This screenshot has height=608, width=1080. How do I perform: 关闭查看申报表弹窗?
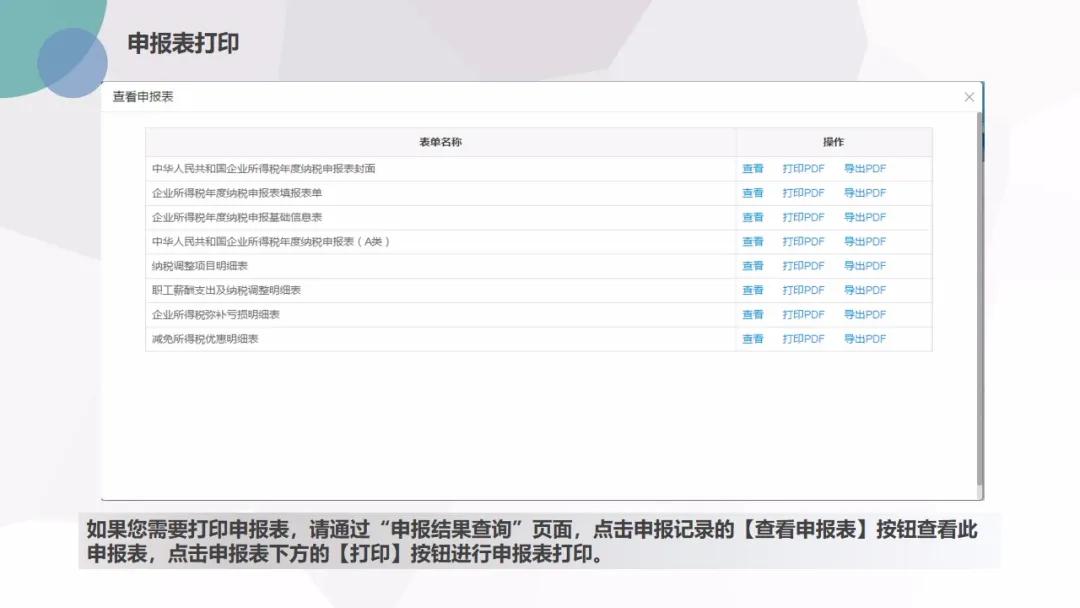968,97
